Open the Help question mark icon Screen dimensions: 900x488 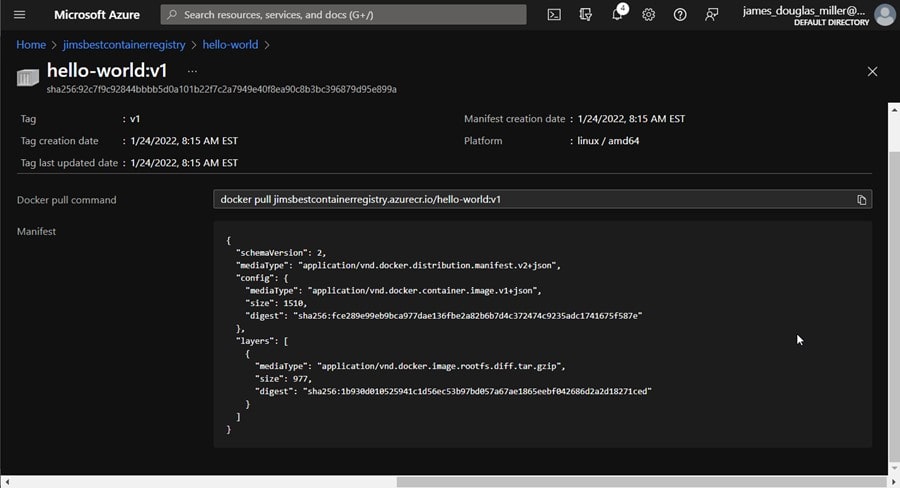680,15
